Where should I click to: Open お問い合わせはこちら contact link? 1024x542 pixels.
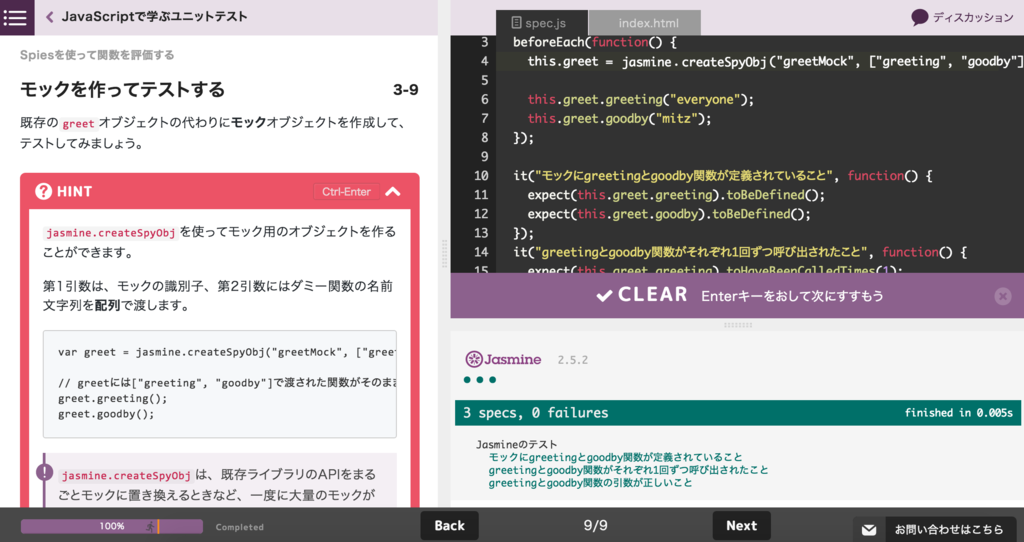pos(948,530)
